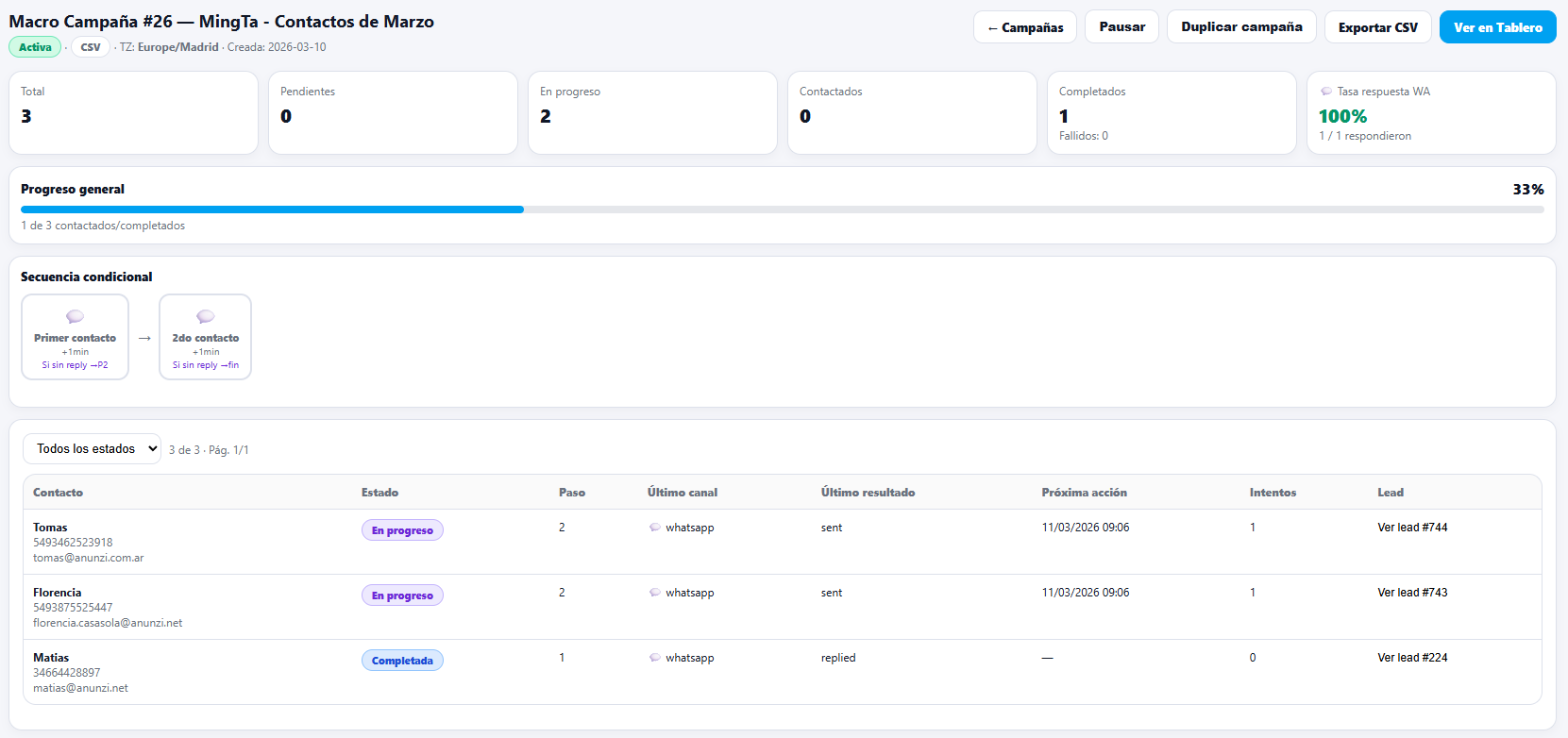Click the chat icon beside Tasa respuesta WA

tap(1326, 92)
